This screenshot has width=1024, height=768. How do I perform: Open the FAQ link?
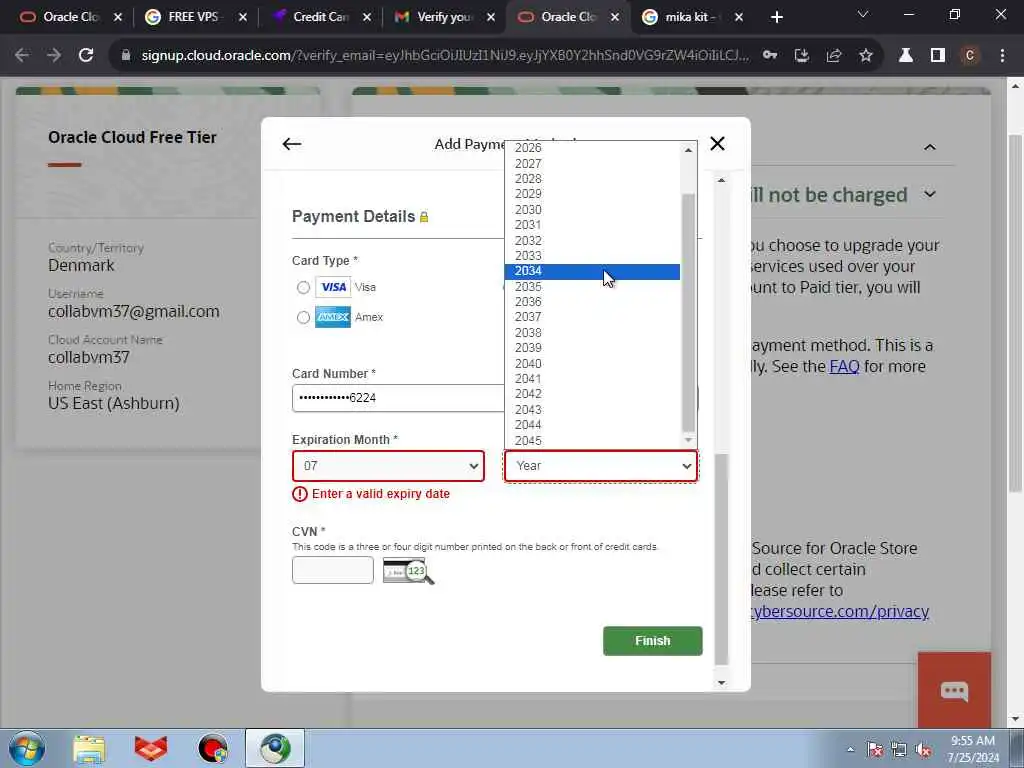tap(844, 366)
